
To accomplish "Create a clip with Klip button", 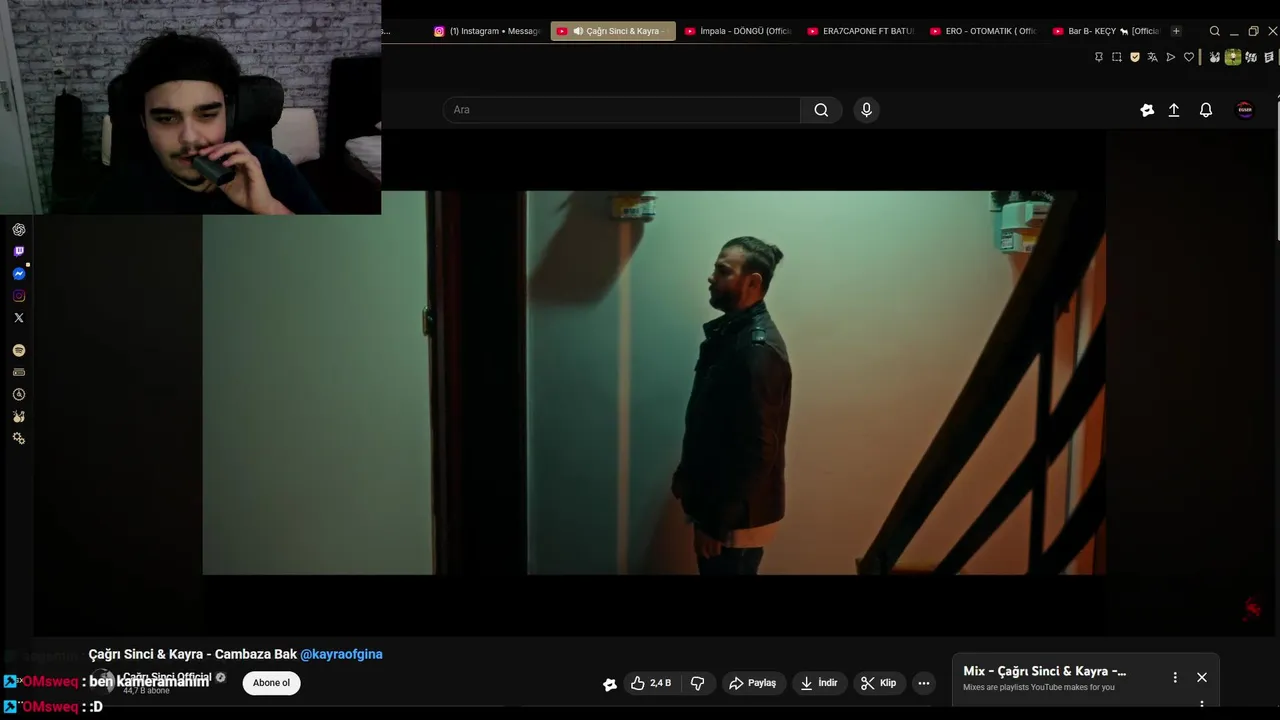I will click(879, 683).
